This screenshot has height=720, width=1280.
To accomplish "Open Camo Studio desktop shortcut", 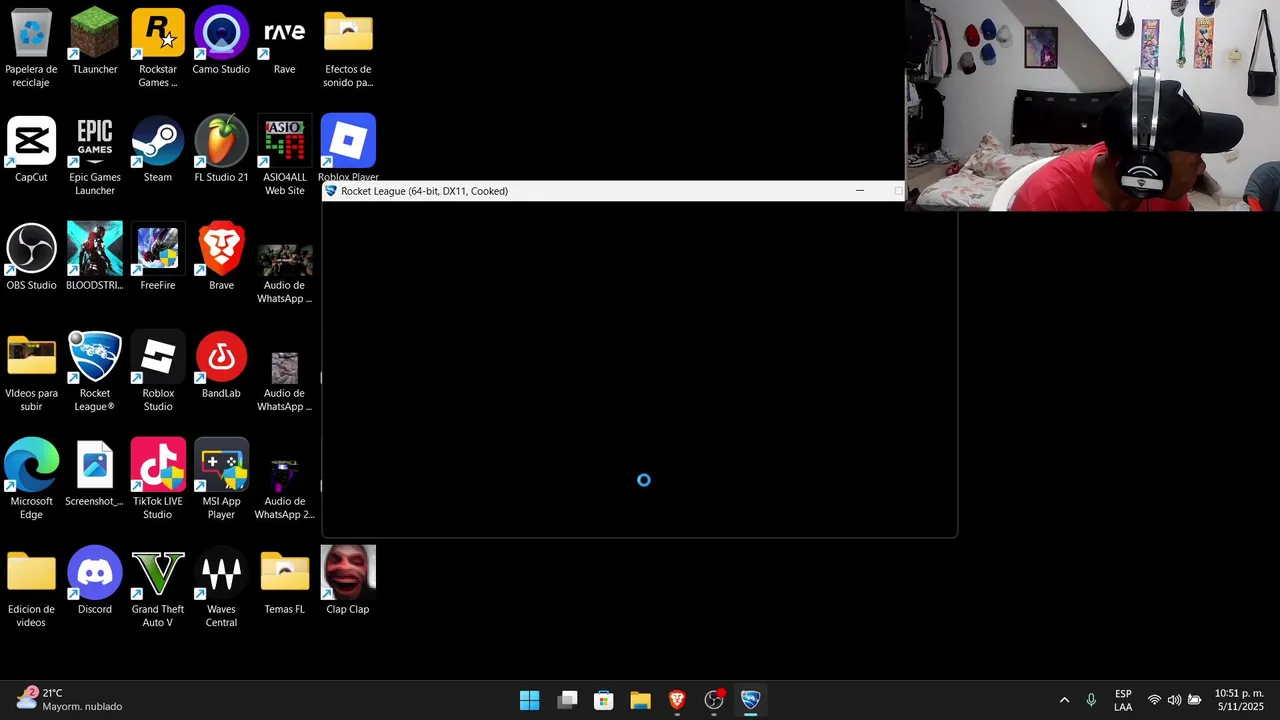I will pos(221,41).
